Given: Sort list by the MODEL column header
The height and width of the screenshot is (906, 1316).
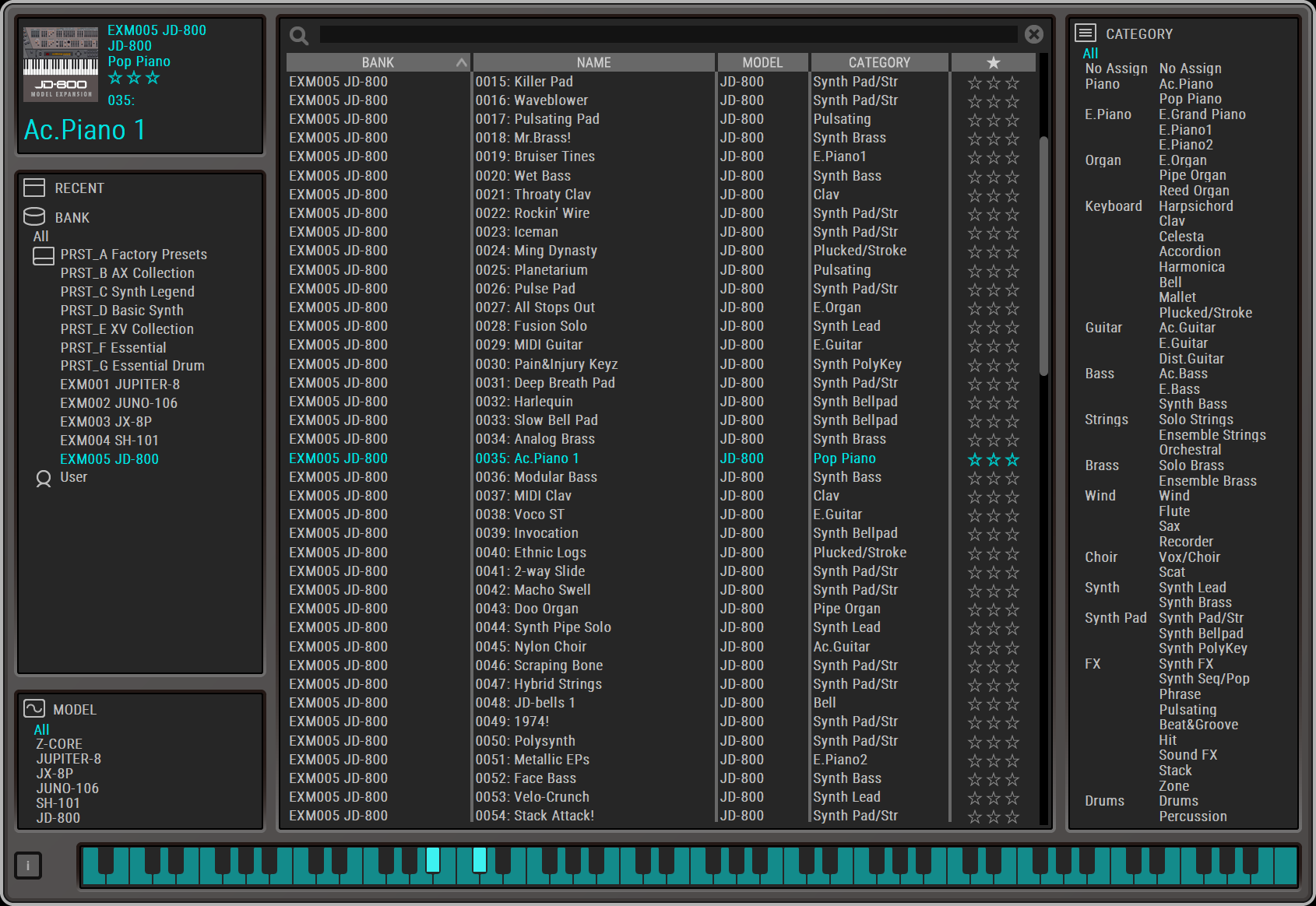Looking at the screenshot, I should coord(762,62).
